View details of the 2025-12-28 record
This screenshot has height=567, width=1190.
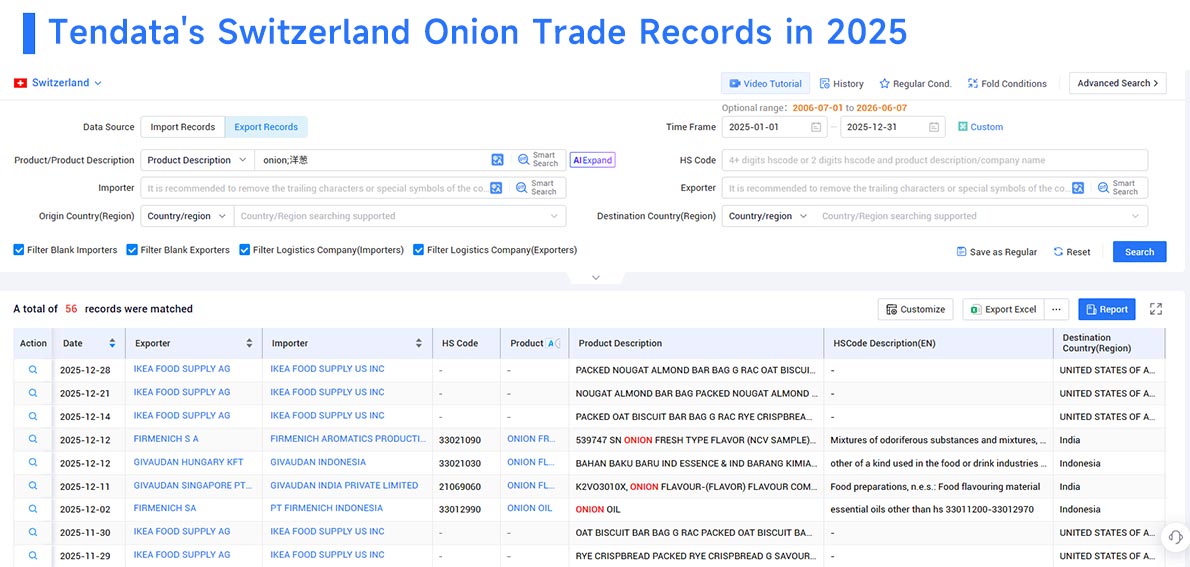[x=33, y=370]
